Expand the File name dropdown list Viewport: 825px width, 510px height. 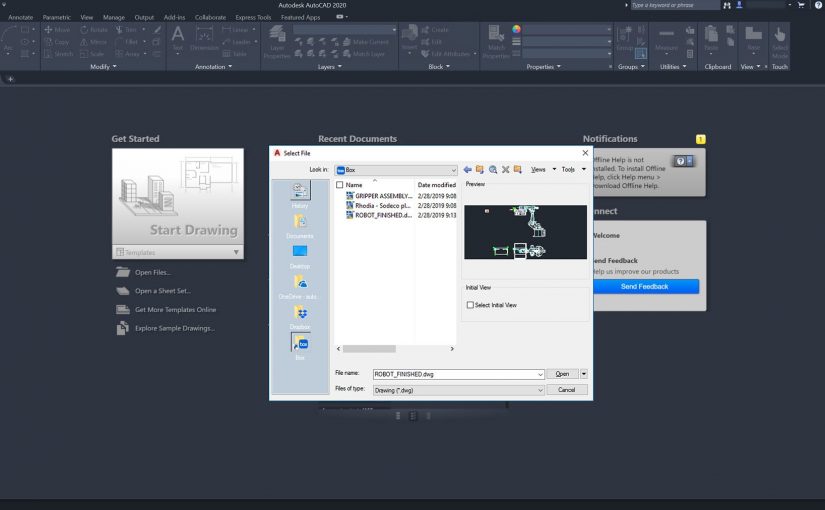tap(540, 374)
